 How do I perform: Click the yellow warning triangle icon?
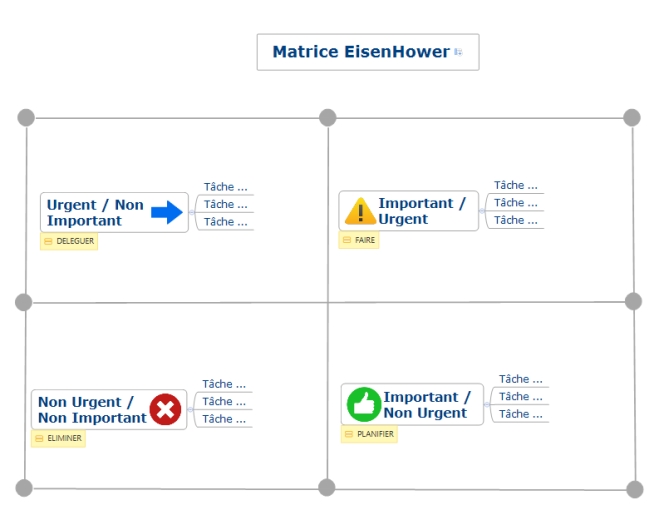(x=360, y=211)
